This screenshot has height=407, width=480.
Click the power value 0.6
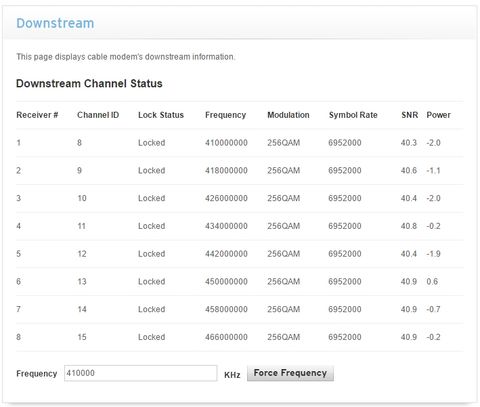[432, 281]
